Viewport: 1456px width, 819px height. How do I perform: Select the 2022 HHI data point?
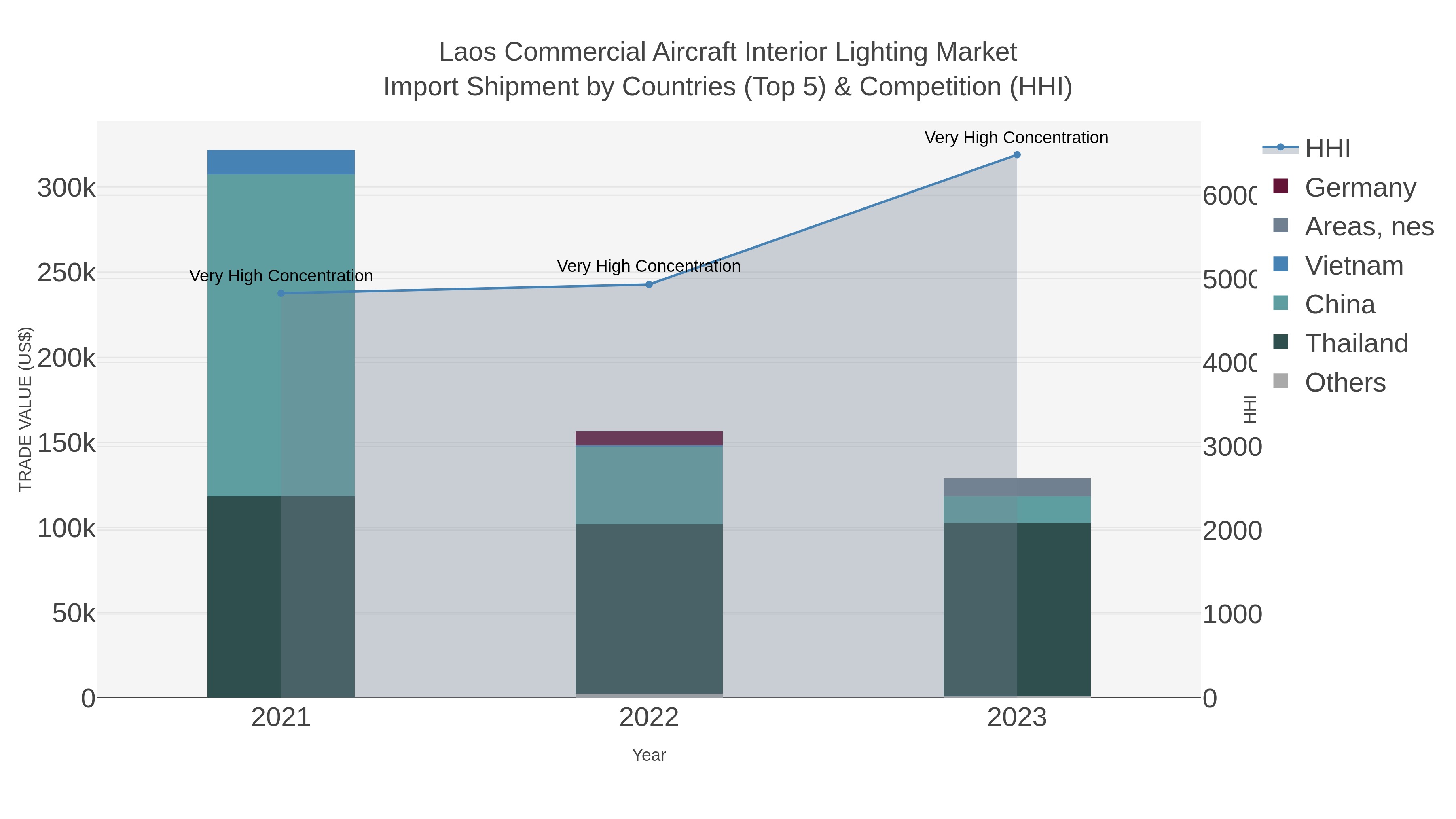[x=649, y=284]
